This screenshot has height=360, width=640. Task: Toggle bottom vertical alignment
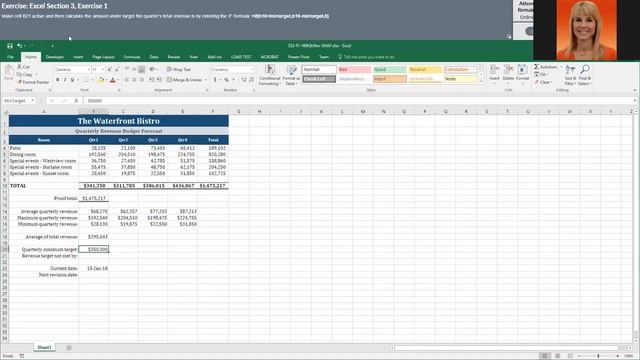click(142, 69)
